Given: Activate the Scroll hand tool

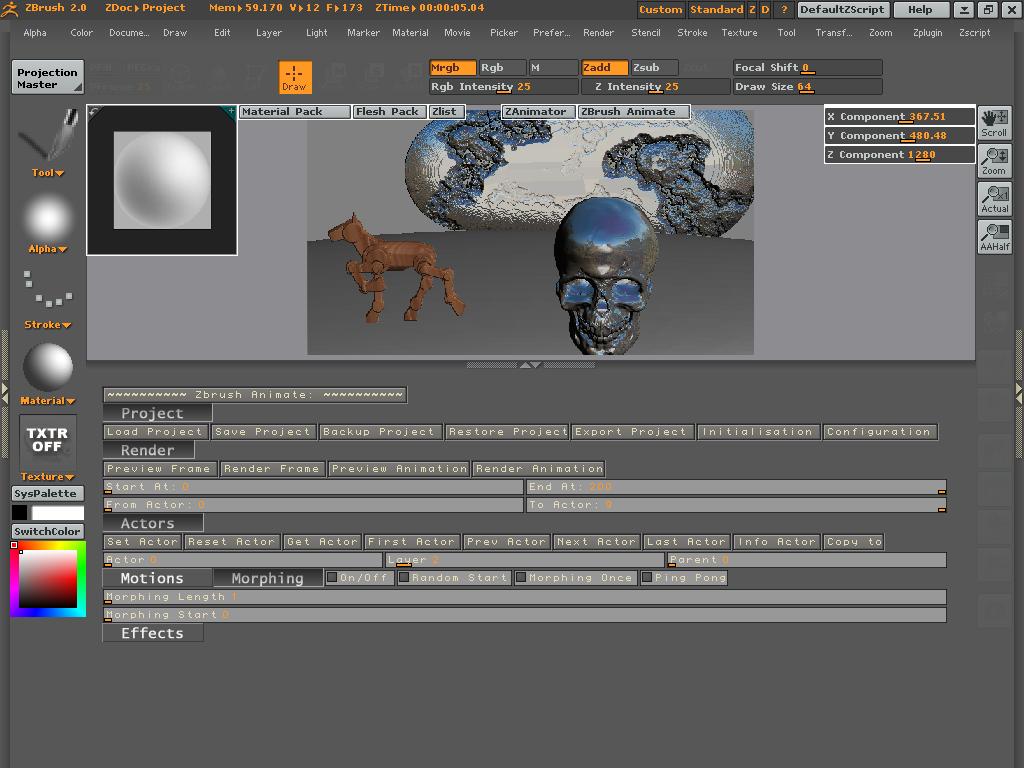Looking at the screenshot, I should tap(993, 122).
